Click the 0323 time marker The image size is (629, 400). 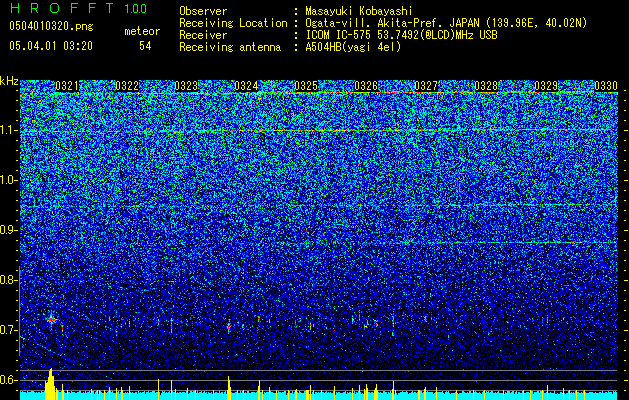[186, 86]
